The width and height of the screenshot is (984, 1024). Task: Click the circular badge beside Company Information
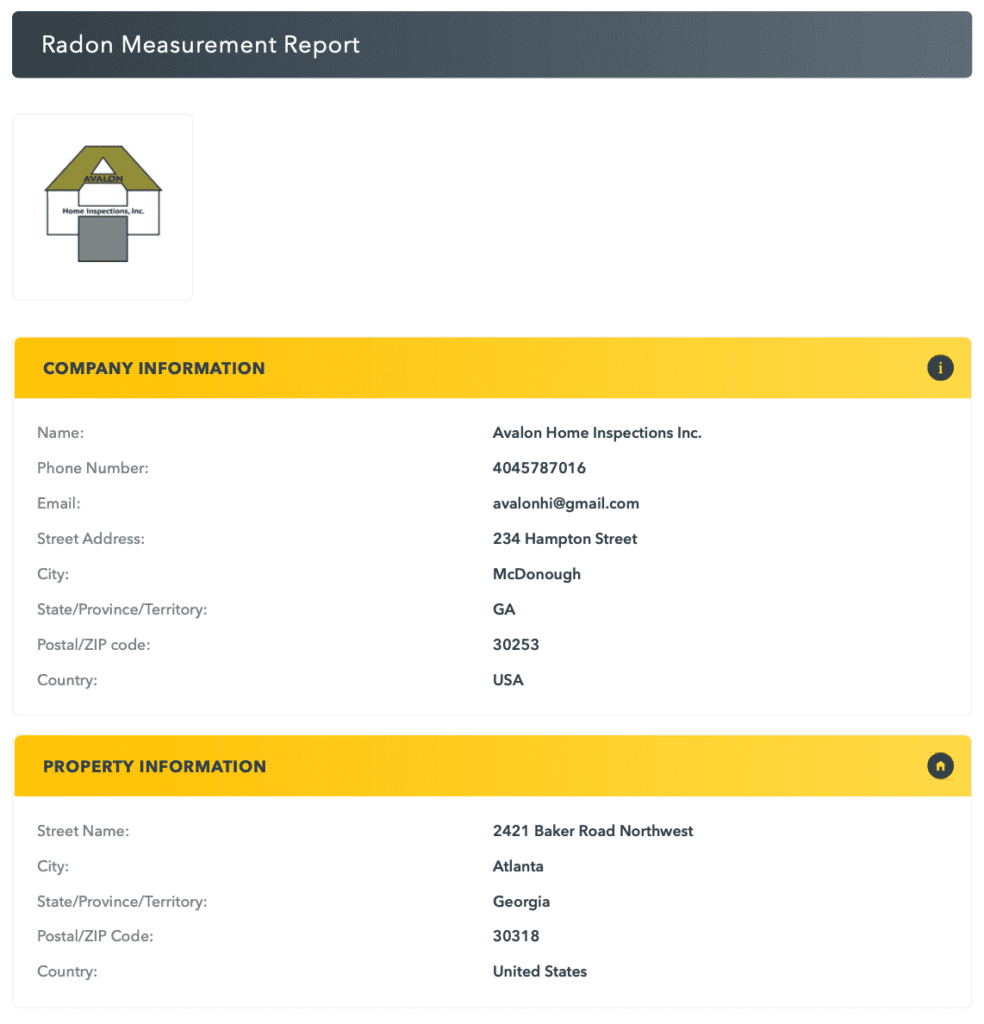coord(940,368)
